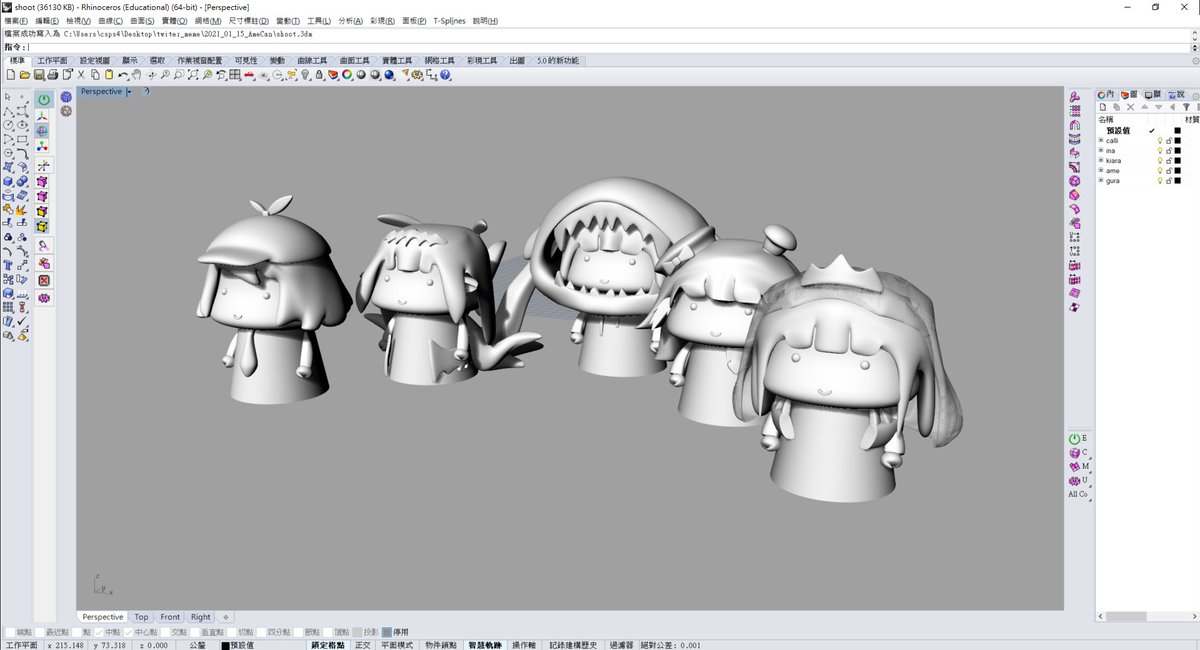1200x650 pixels.
Task: Click the pointer select tool in left toolbar
Action: coord(8,97)
